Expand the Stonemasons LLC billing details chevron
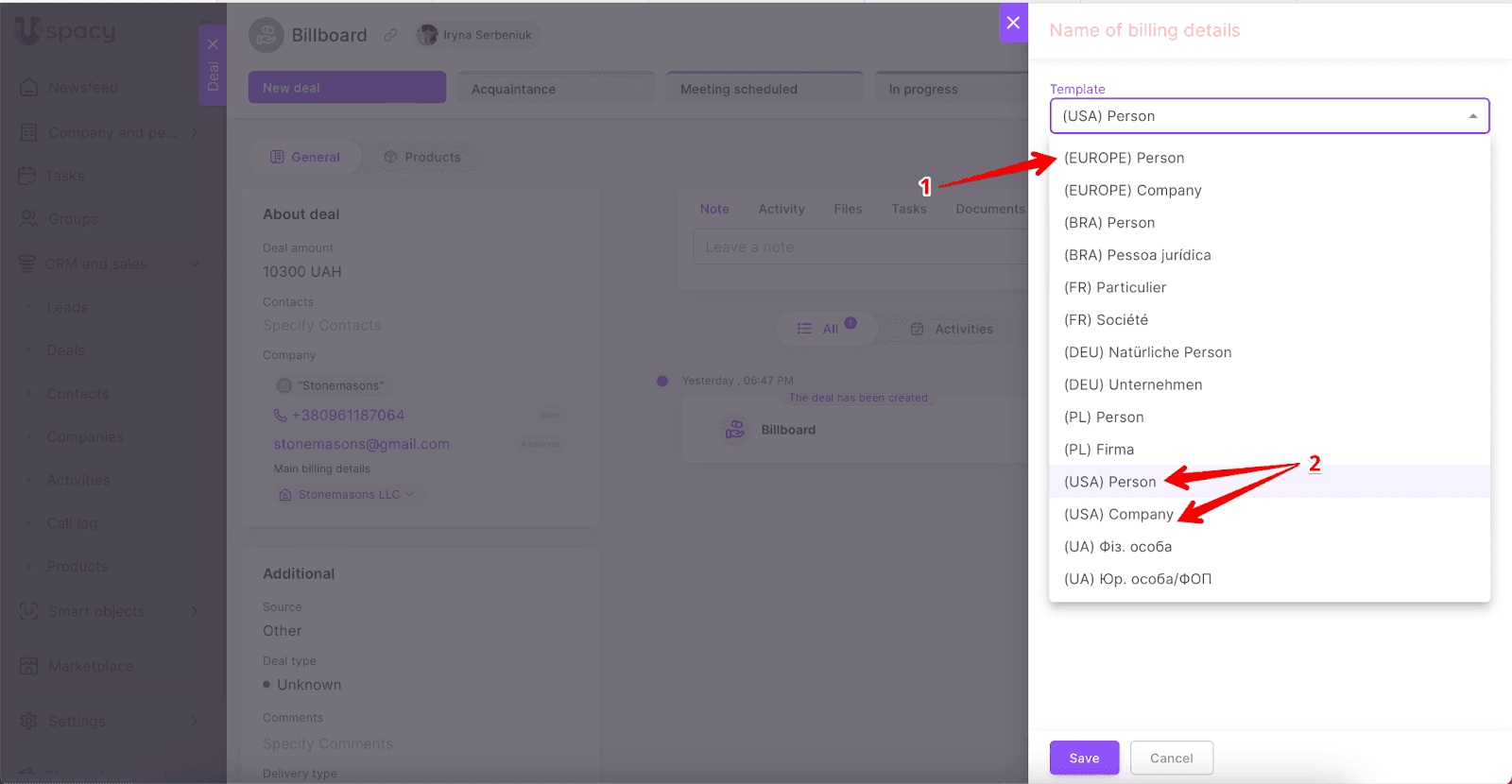 pyautogui.click(x=410, y=494)
